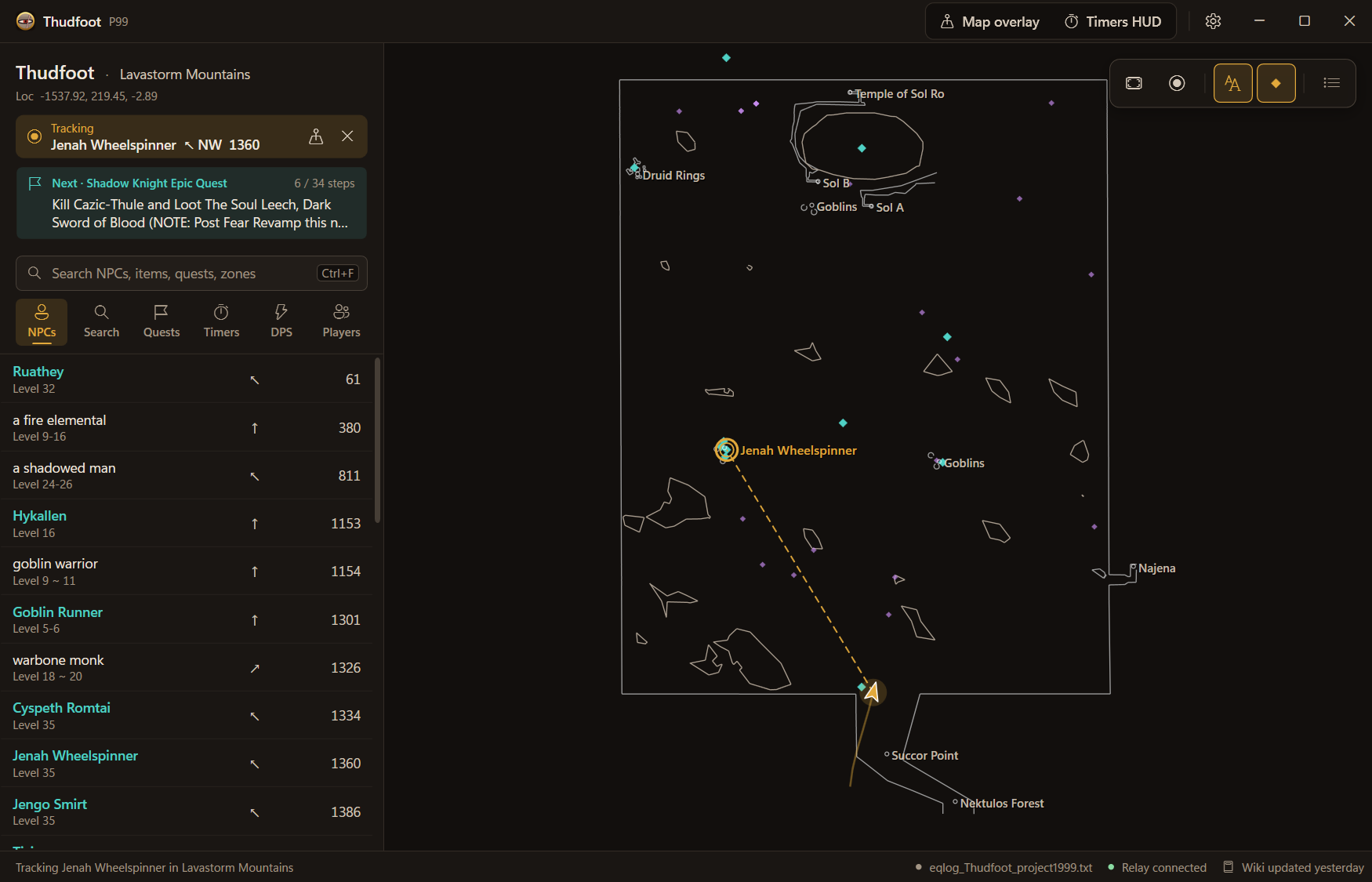Select Goblin Runner row
The width and height of the screenshot is (1372, 882).
(x=187, y=619)
